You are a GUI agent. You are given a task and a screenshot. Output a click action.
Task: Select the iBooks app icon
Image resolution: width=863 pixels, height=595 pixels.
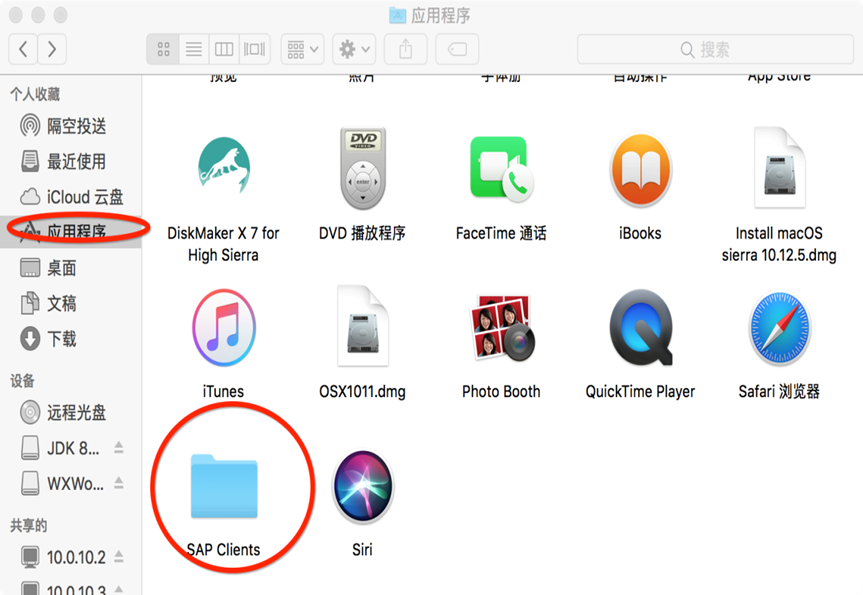640,169
